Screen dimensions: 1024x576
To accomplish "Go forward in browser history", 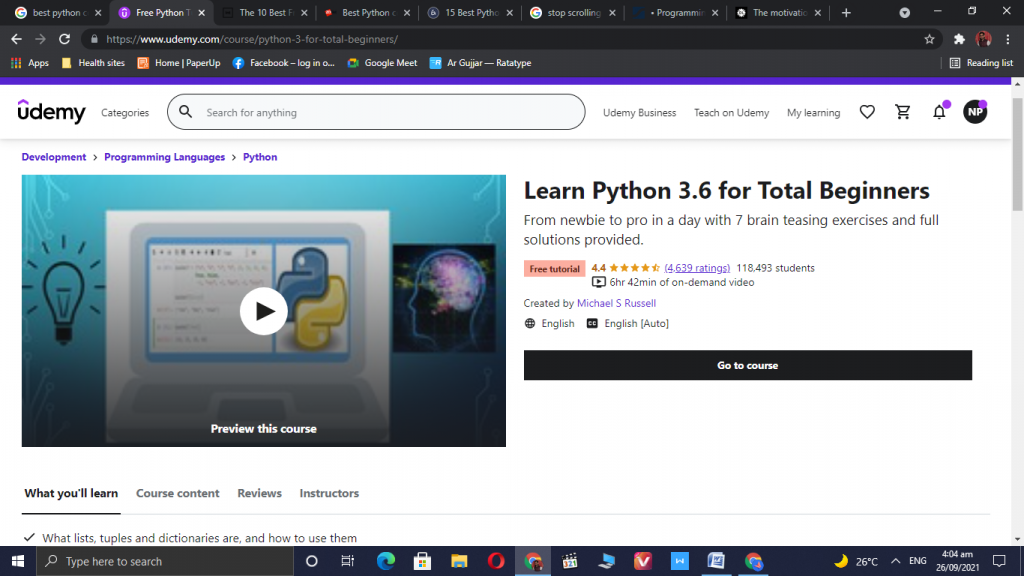I will point(40,39).
